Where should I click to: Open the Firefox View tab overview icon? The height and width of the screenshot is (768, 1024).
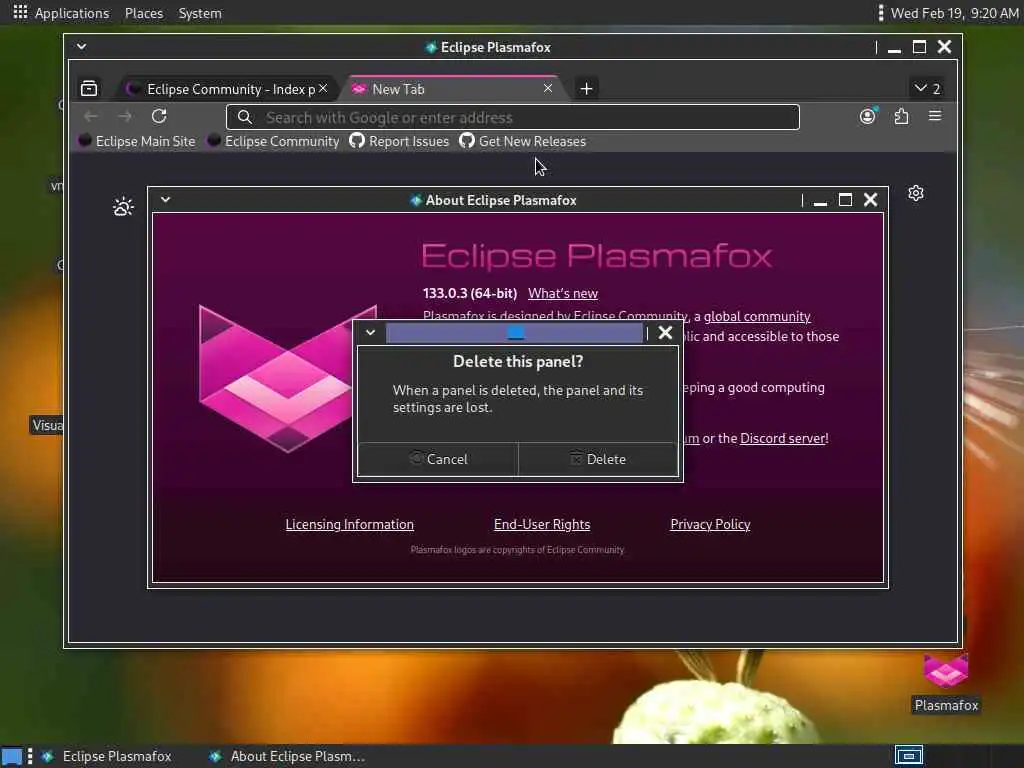89,88
